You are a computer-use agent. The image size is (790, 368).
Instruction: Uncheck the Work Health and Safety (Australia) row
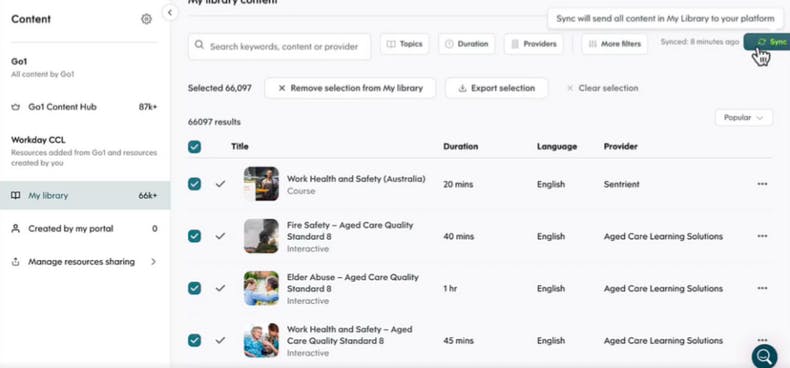tap(194, 184)
